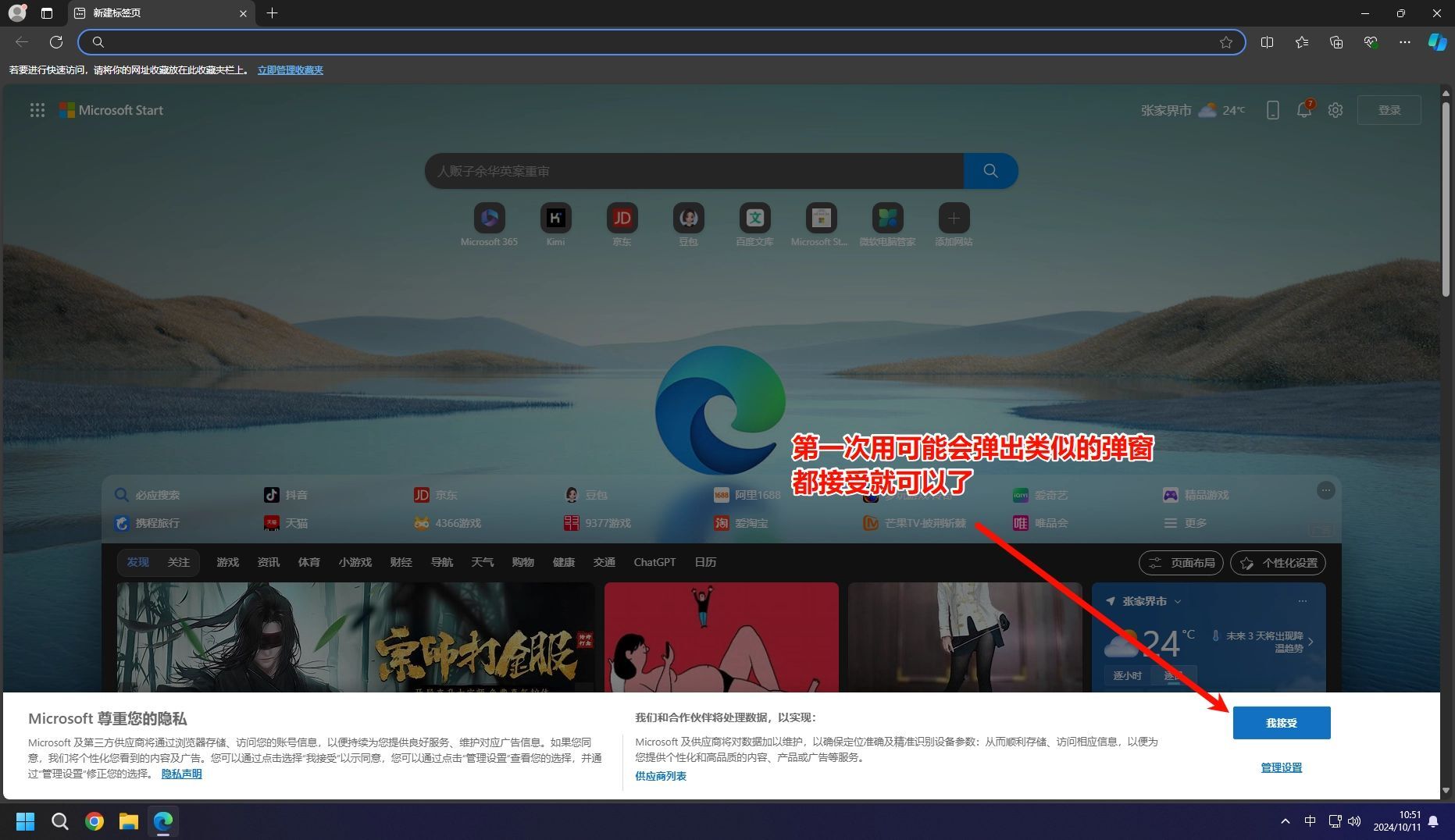Expand the 更多 quick links entry
The height and width of the screenshot is (840, 1455).
point(1186,523)
